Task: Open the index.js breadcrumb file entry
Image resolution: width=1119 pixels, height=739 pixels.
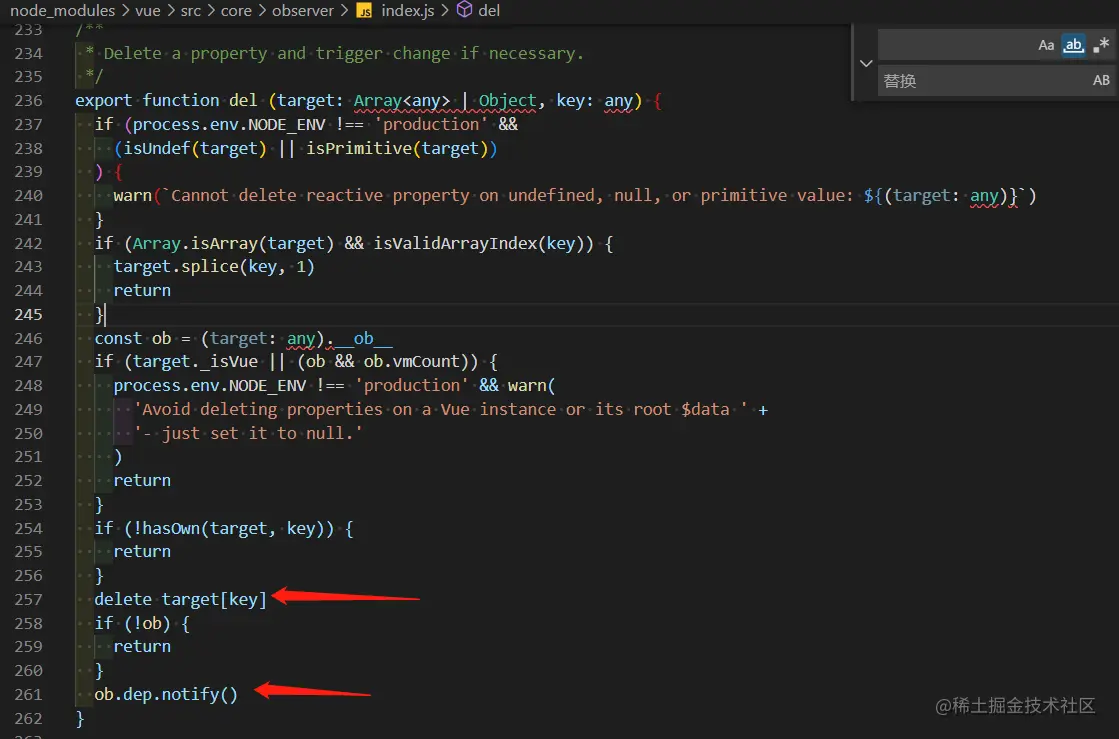Action: coord(407,11)
